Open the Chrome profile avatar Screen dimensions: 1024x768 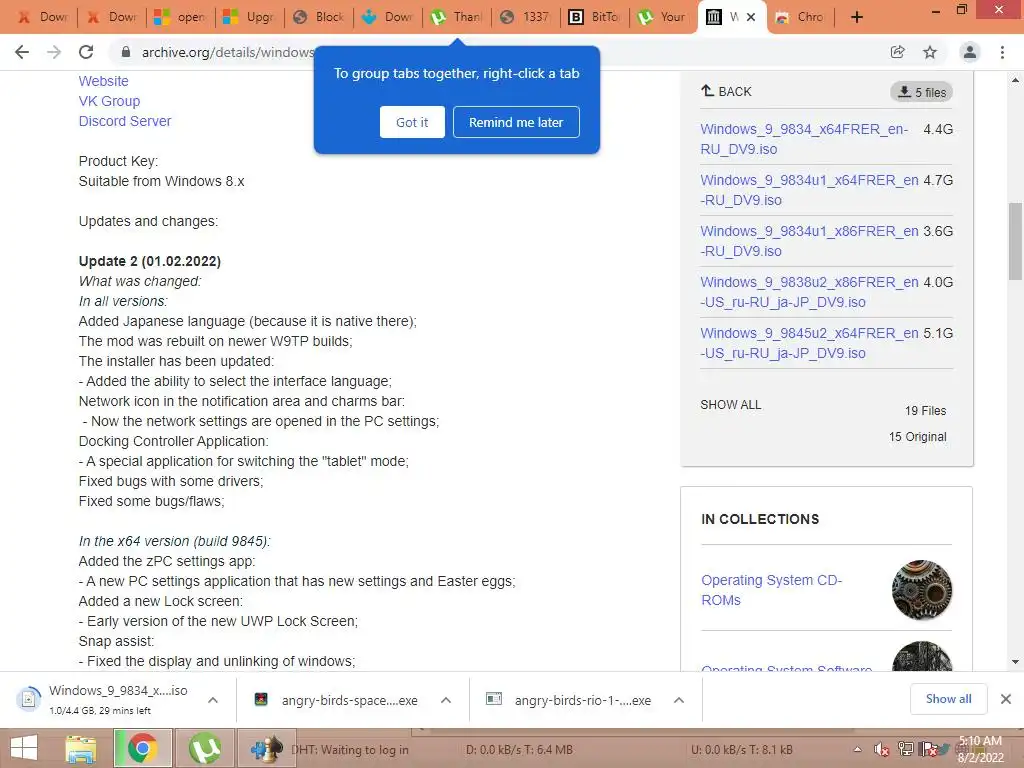[x=970, y=52]
